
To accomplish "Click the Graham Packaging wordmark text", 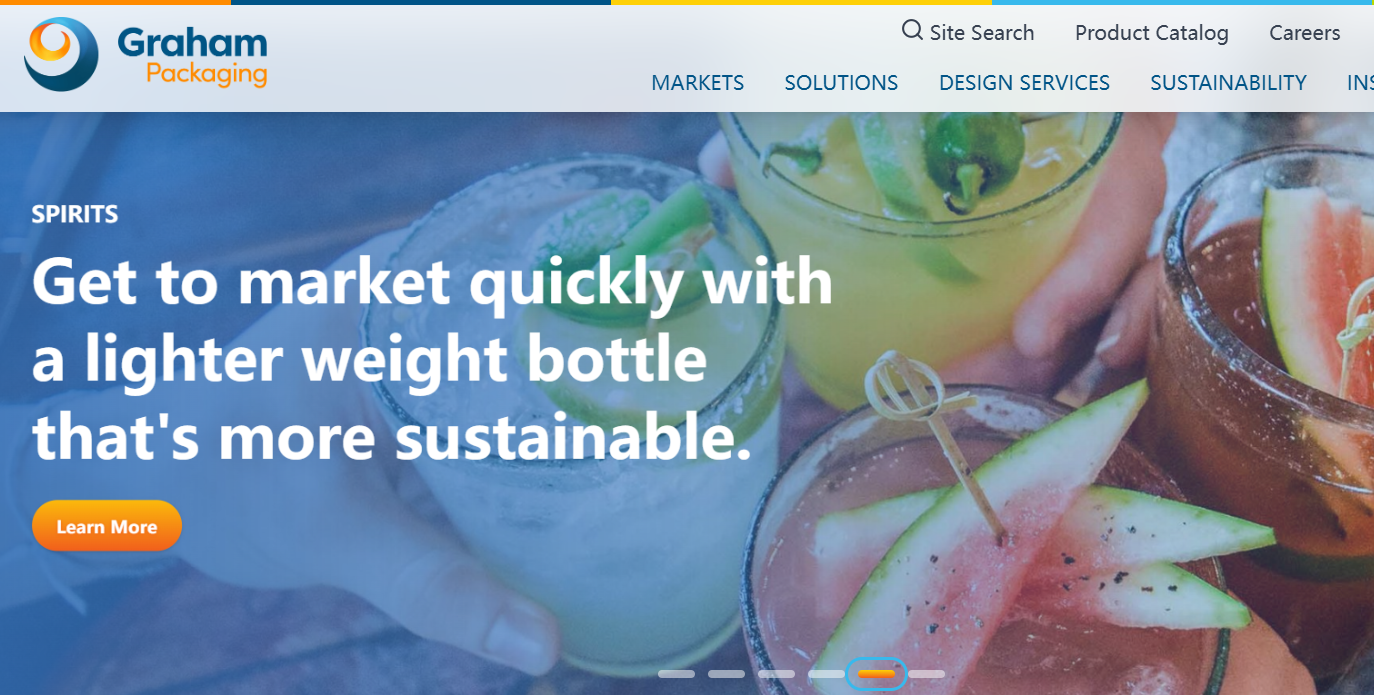I will click(192, 57).
